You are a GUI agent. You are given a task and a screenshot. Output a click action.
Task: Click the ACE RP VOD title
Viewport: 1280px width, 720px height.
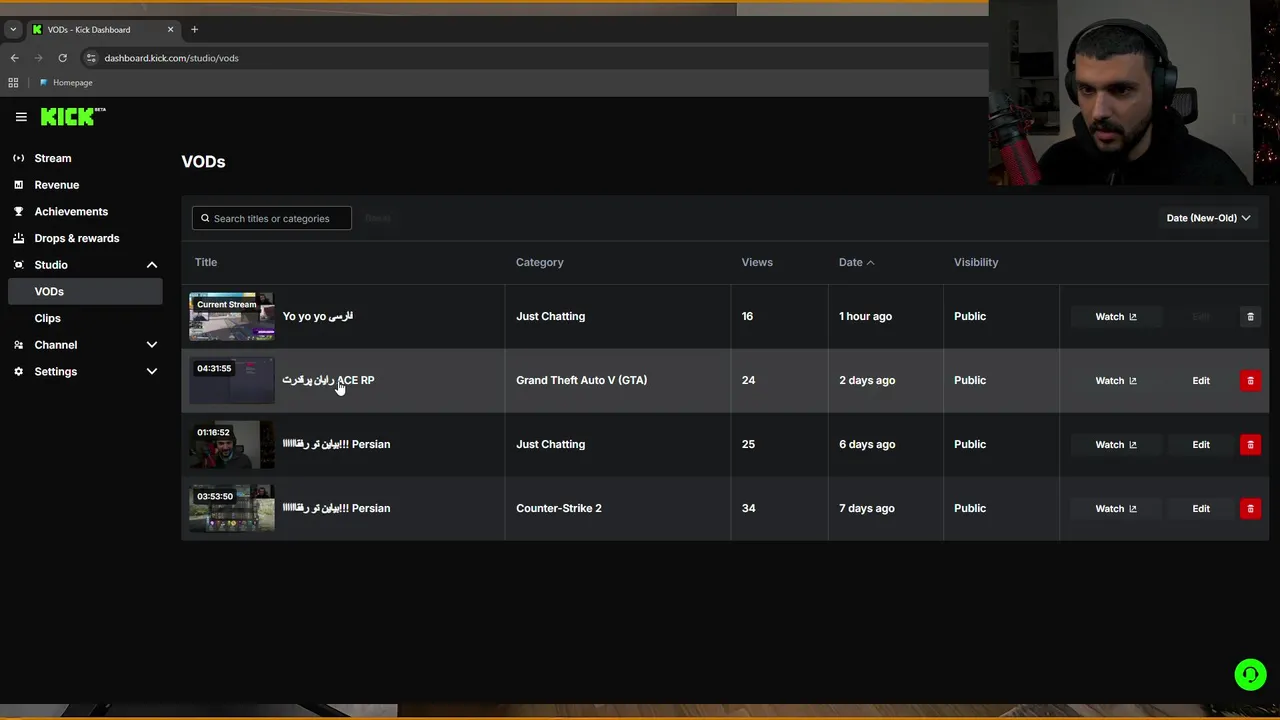point(328,380)
